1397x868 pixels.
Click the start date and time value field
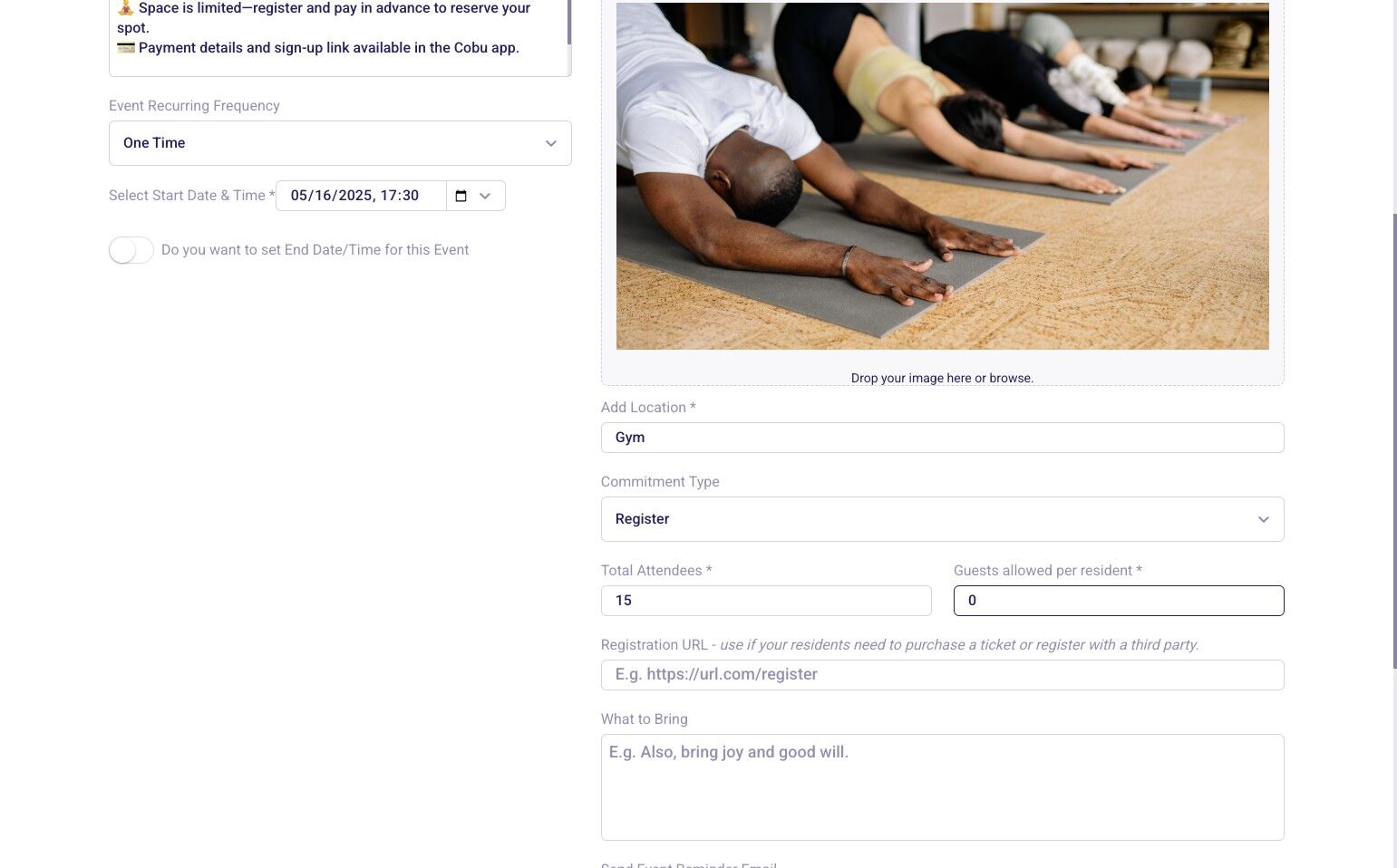click(x=361, y=196)
